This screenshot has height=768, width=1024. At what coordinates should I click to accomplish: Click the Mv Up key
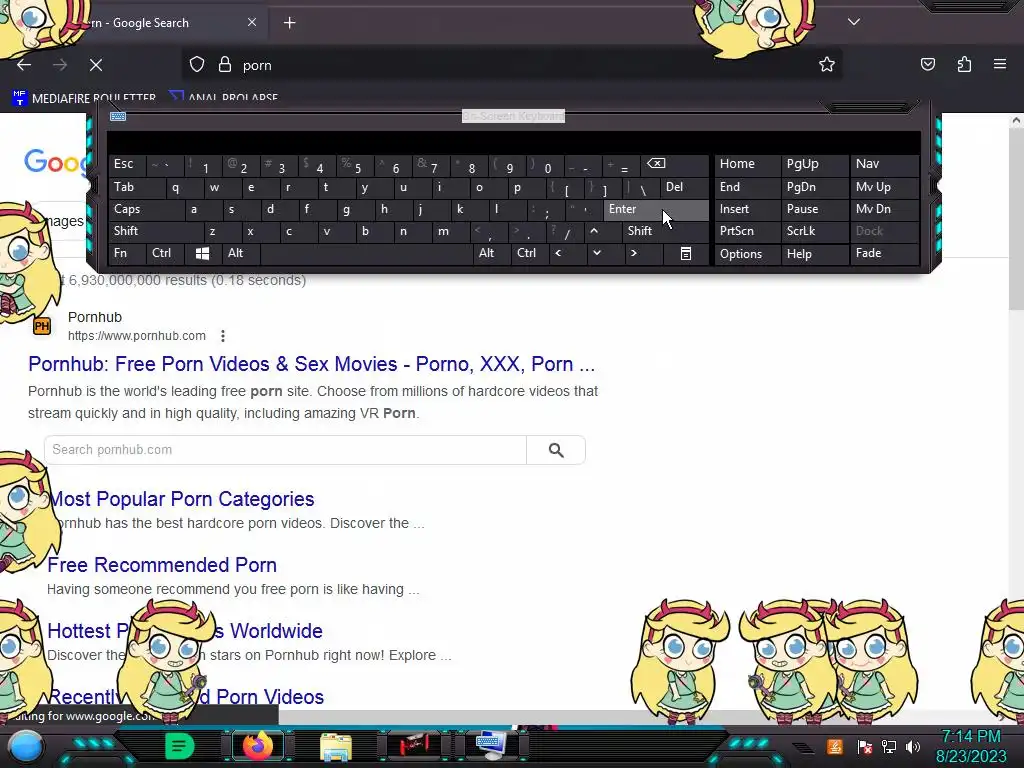884,187
